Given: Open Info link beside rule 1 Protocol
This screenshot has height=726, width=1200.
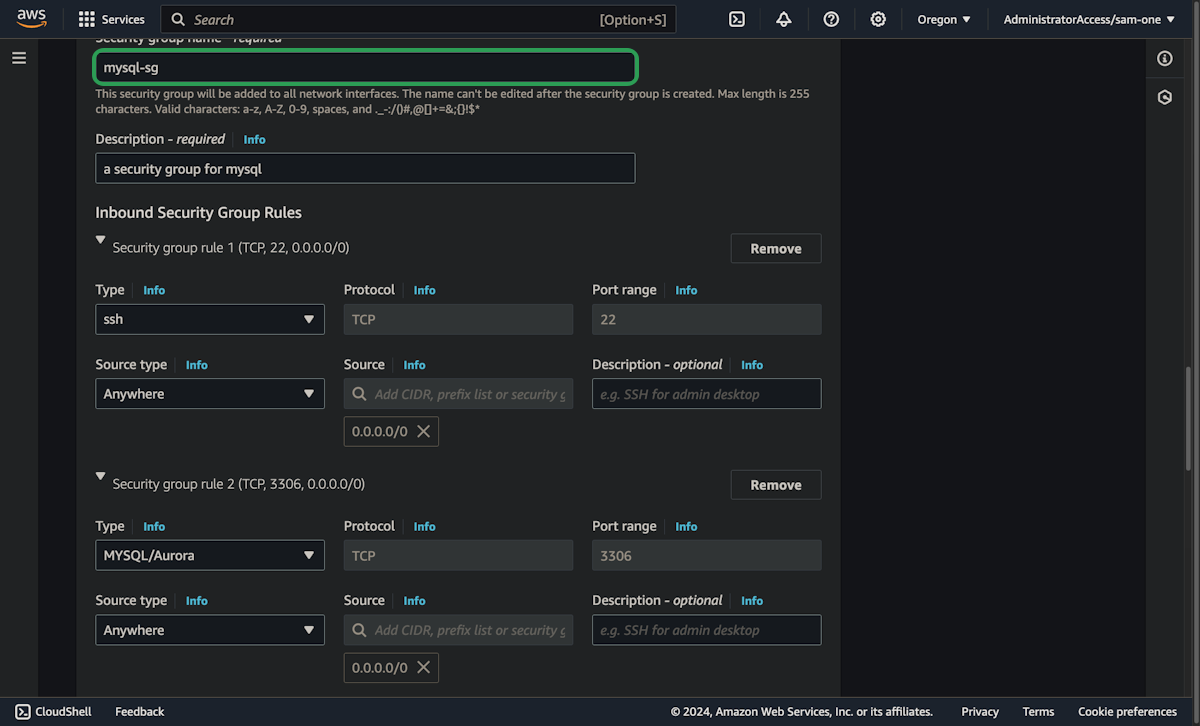Looking at the screenshot, I should 424,290.
